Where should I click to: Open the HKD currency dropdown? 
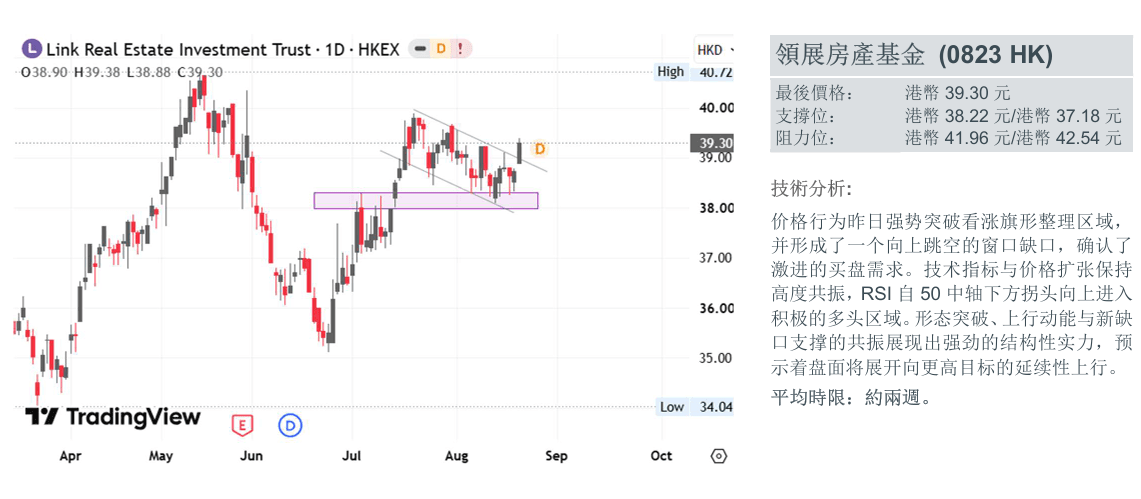[715, 50]
